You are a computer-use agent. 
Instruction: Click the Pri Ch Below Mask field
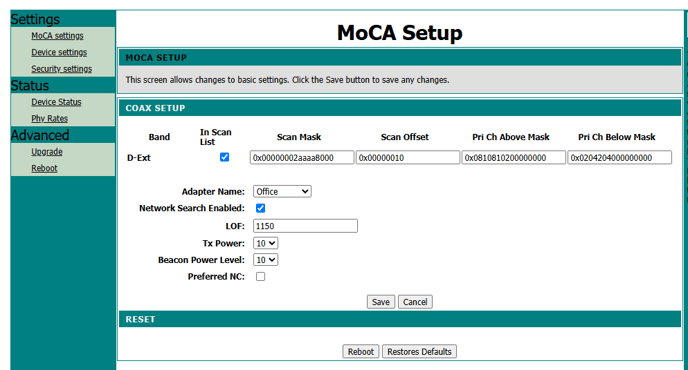620,158
